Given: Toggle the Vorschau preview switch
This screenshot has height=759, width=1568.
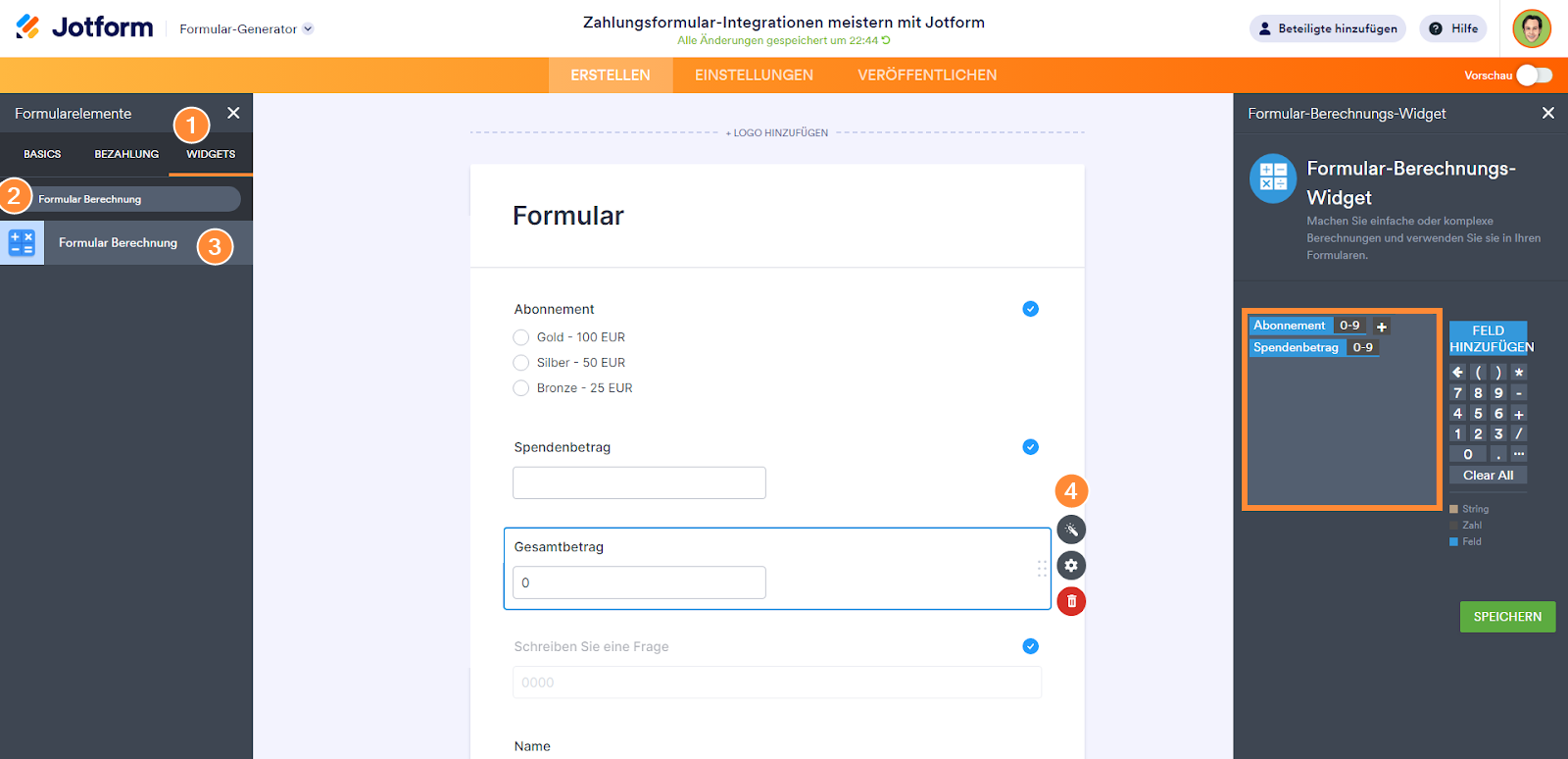Looking at the screenshot, I should 1534,76.
